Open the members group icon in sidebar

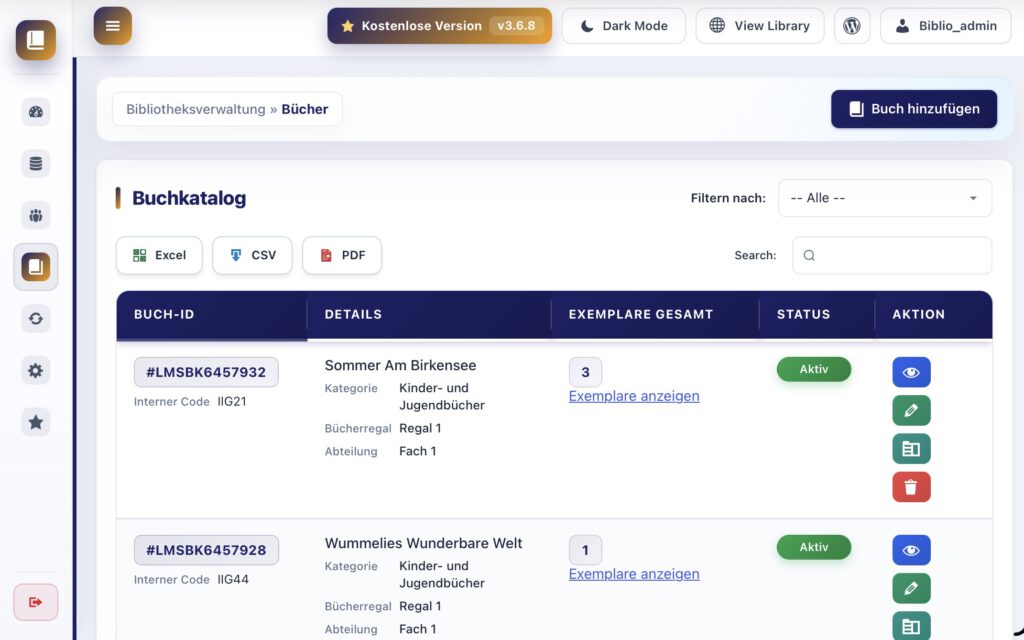pos(36,215)
